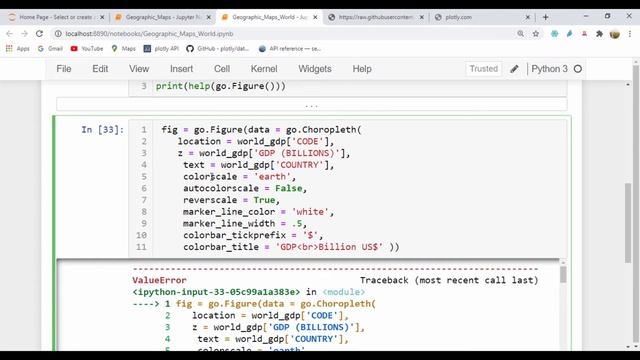
Task: Reload the page with the refresh icon
Action: 39,34
